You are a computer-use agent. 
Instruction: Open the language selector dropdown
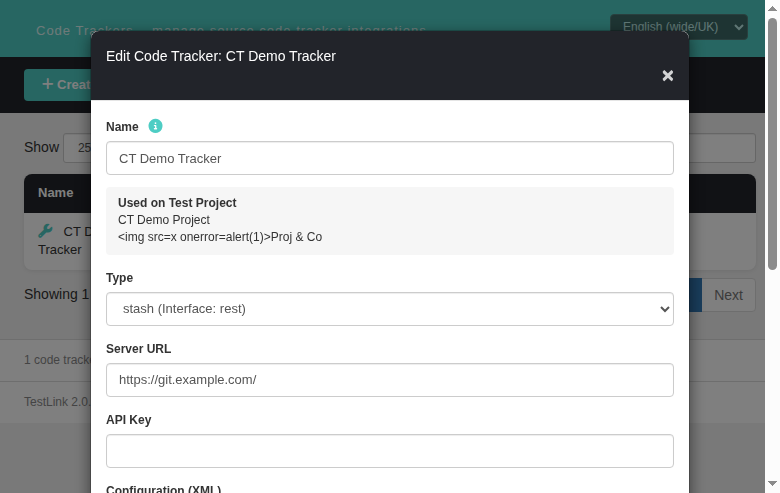(x=679, y=27)
